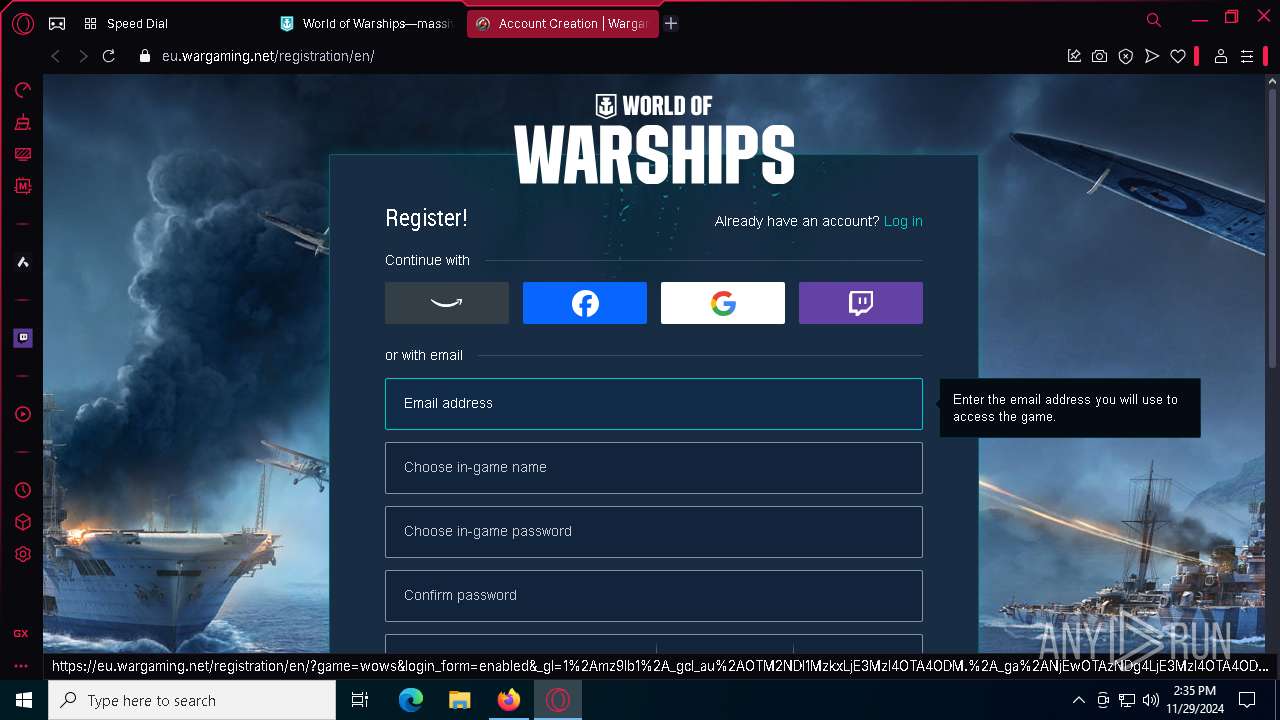Viewport: 1280px width, 720px height.
Task: Go forward to next page
Action: click(x=83, y=56)
